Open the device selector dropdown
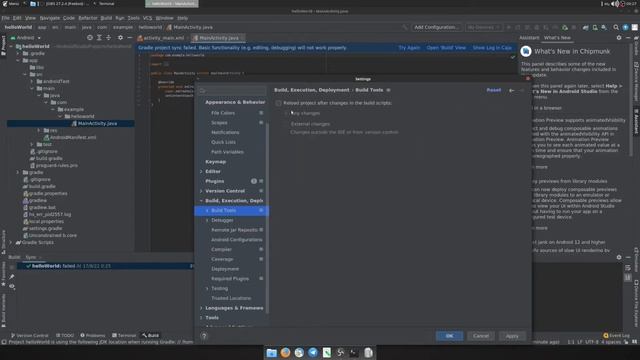The height and width of the screenshot is (360, 640). pos(484,27)
